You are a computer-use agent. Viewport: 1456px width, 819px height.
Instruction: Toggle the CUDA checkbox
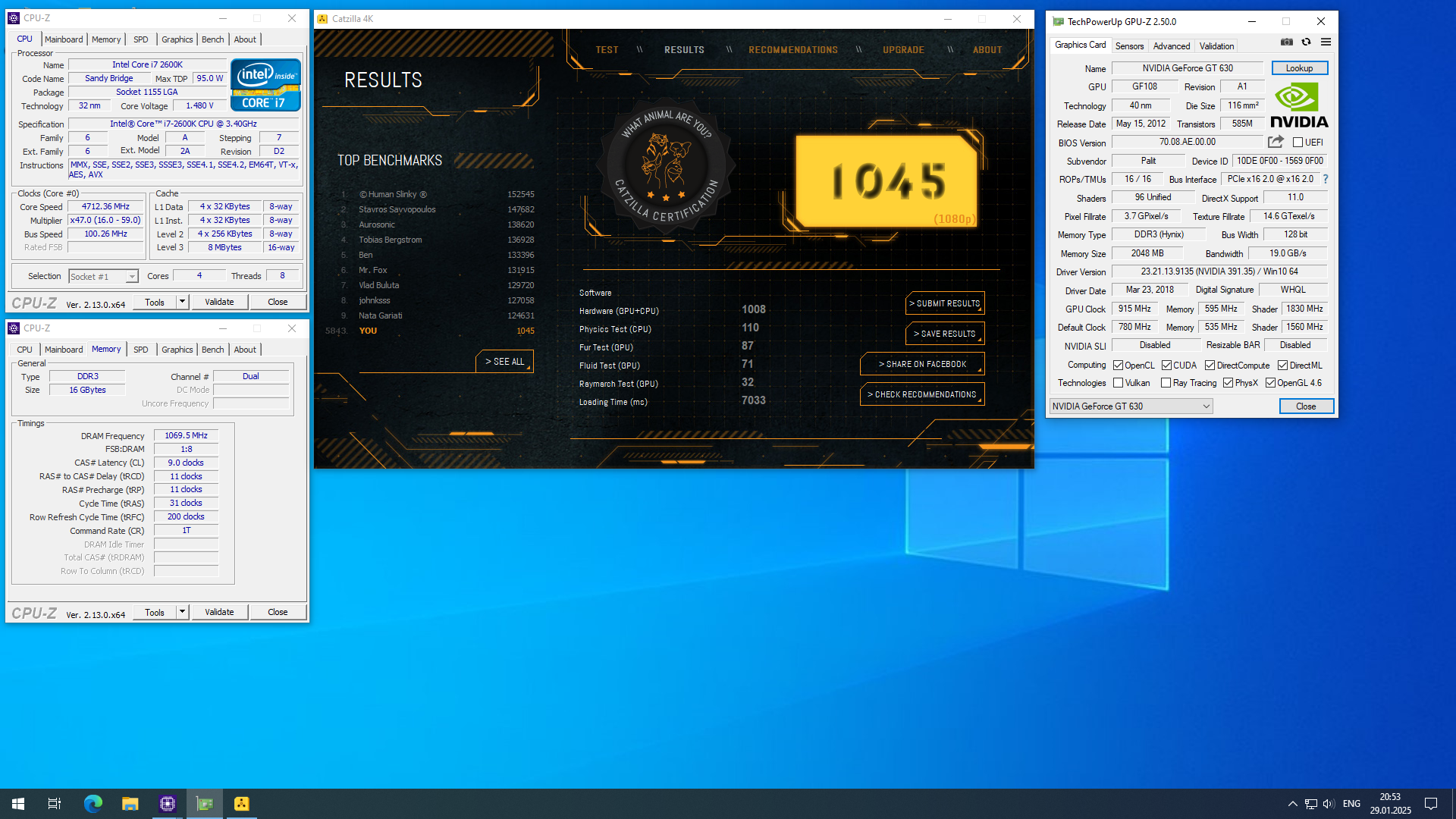point(1166,366)
